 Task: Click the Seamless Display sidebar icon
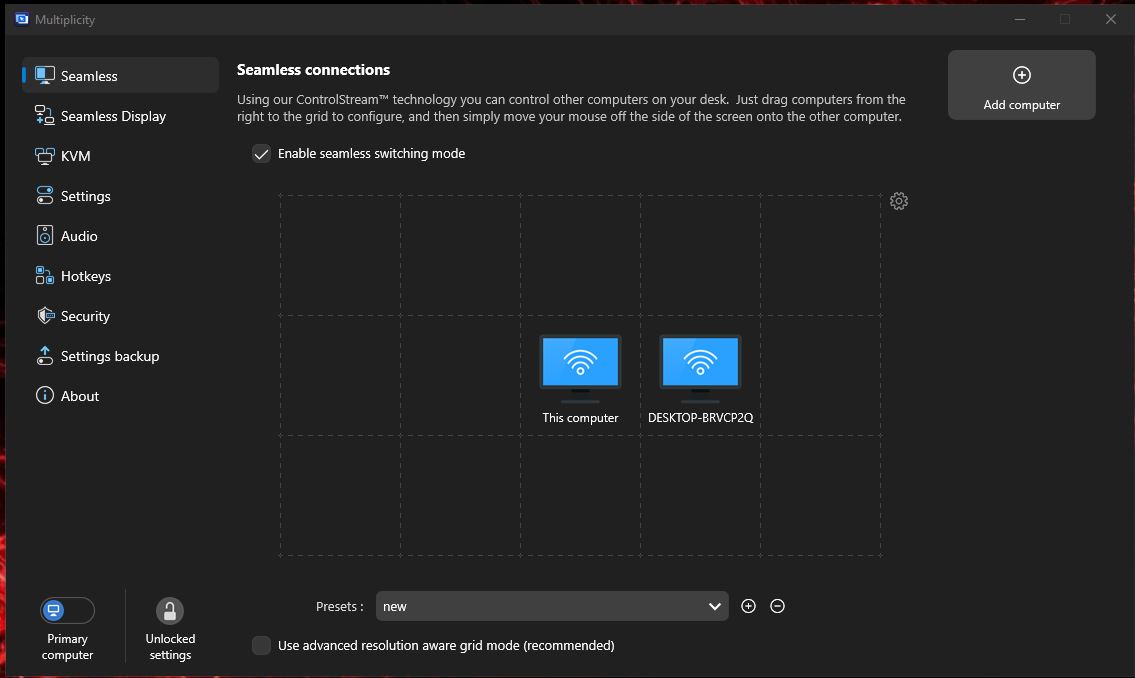[x=45, y=115]
